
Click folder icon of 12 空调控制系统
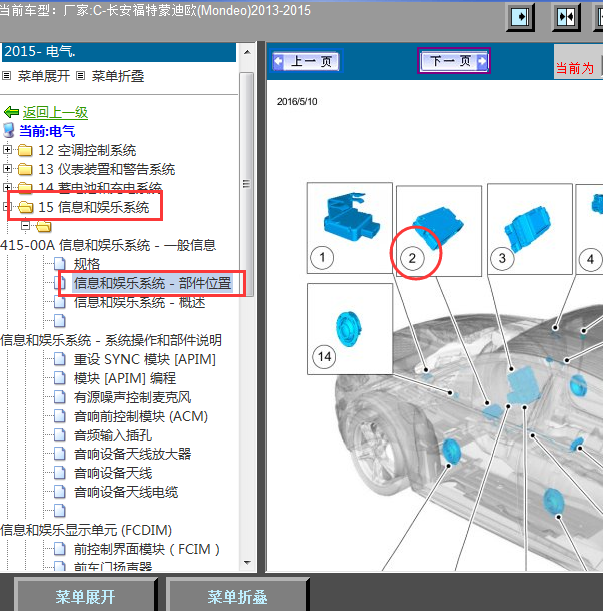[x=25, y=150]
